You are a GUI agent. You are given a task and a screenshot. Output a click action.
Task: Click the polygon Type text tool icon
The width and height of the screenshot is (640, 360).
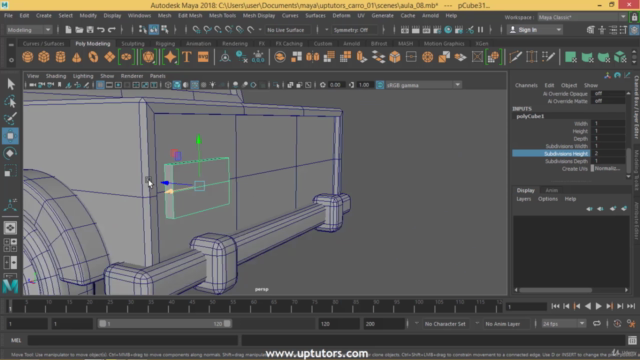(187, 57)
